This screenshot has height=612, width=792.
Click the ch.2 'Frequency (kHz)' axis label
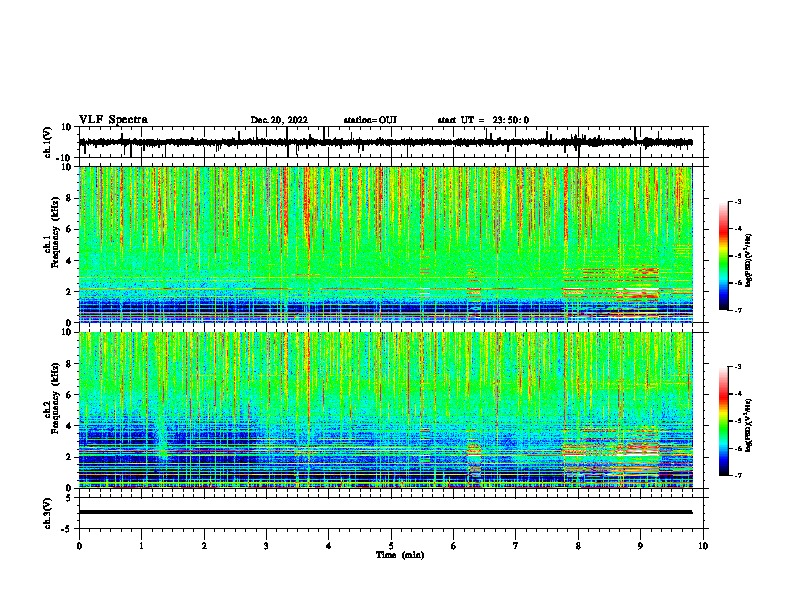click(55, 398)
